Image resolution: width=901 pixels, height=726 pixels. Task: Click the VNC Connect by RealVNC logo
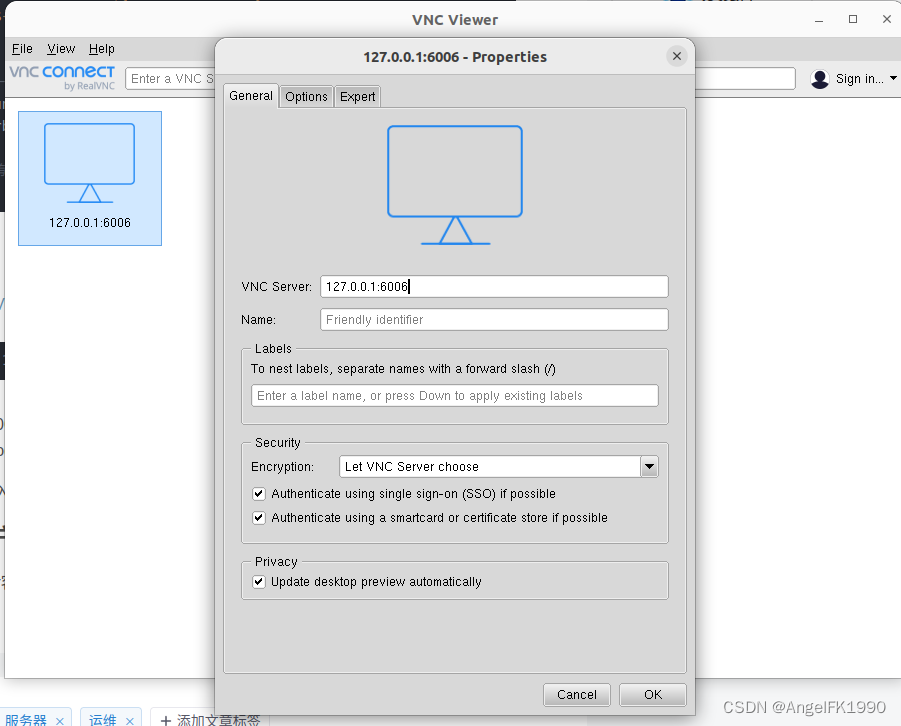point(62,78)
